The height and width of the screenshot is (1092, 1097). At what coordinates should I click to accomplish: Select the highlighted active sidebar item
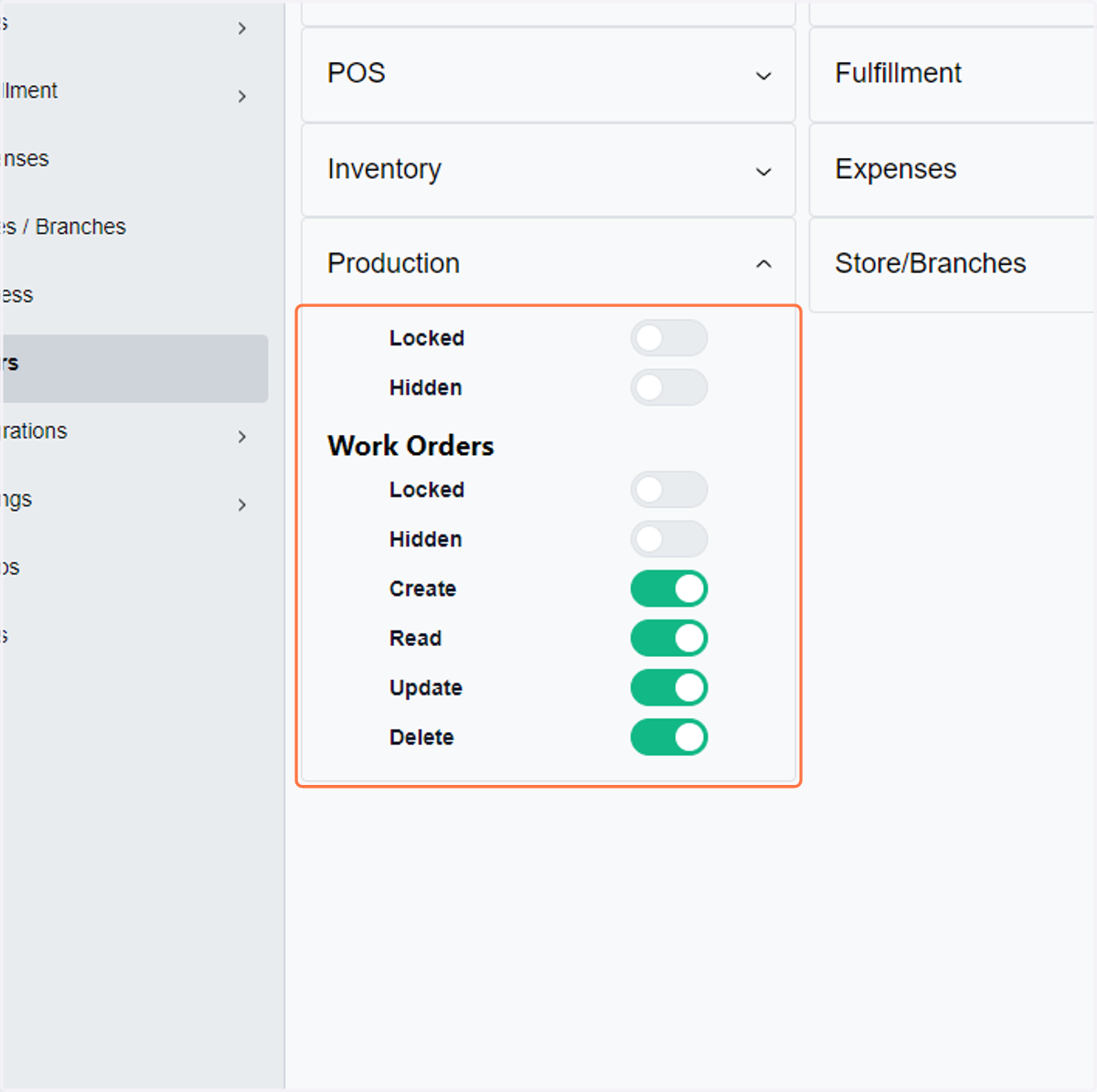pyautogui.click(x=134, y=368)
